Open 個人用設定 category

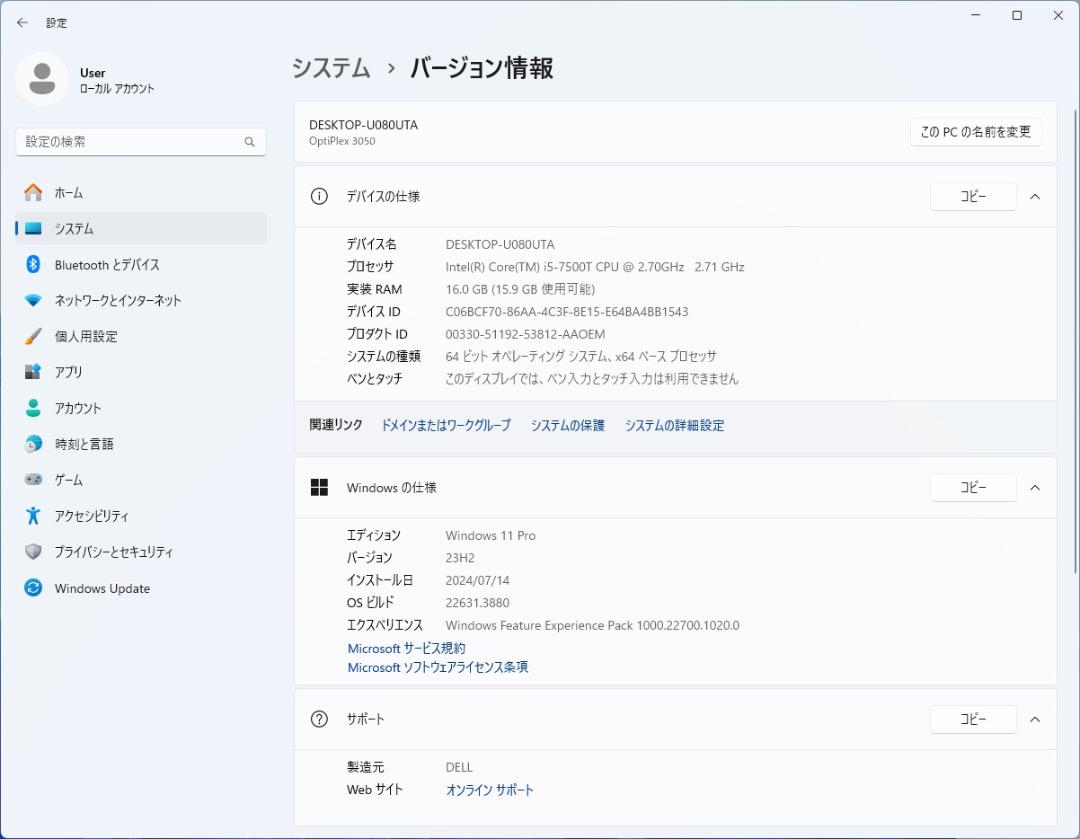(141, 336)
